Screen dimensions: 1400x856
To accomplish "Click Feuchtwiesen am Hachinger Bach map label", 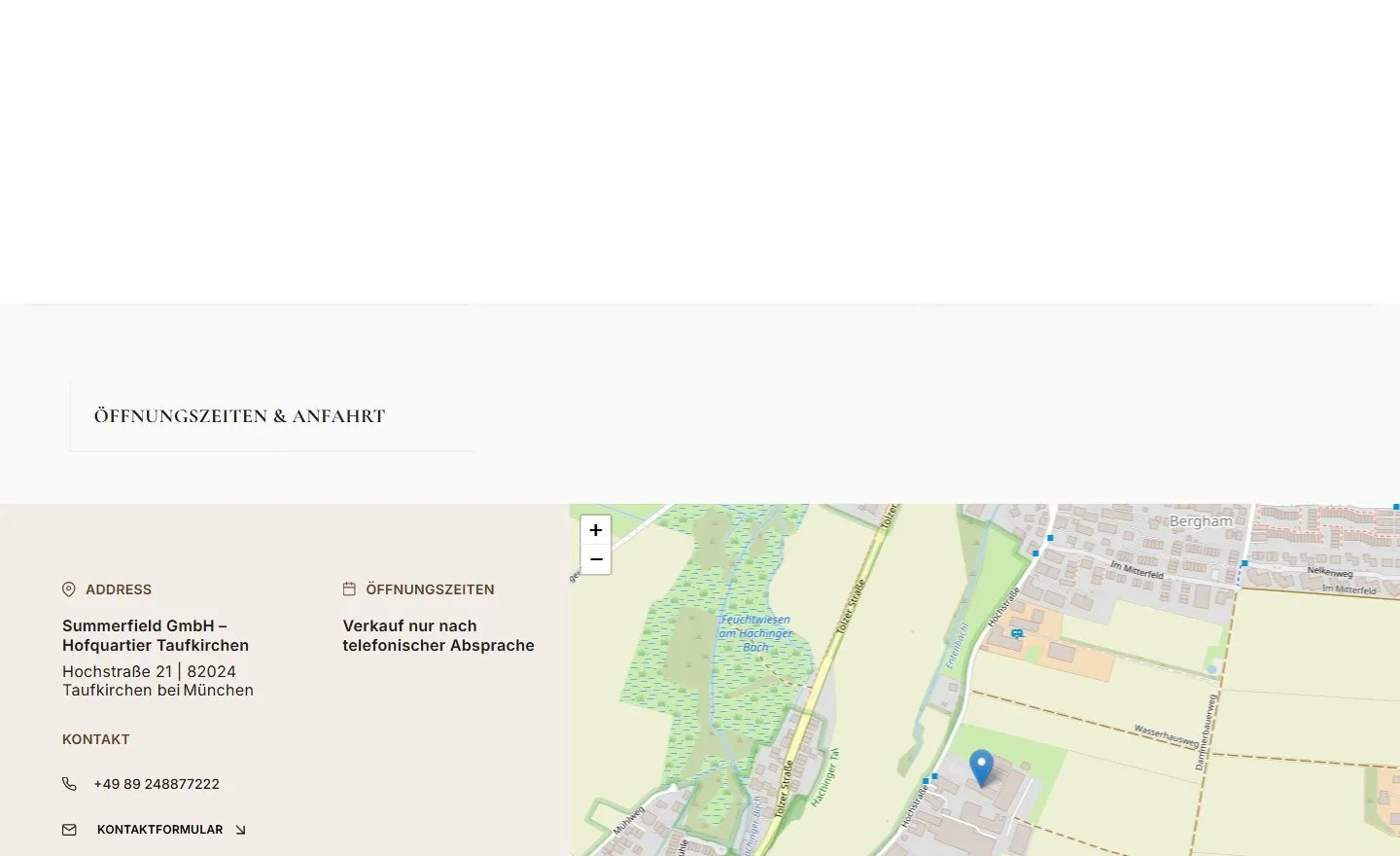I will coord(755,633).
